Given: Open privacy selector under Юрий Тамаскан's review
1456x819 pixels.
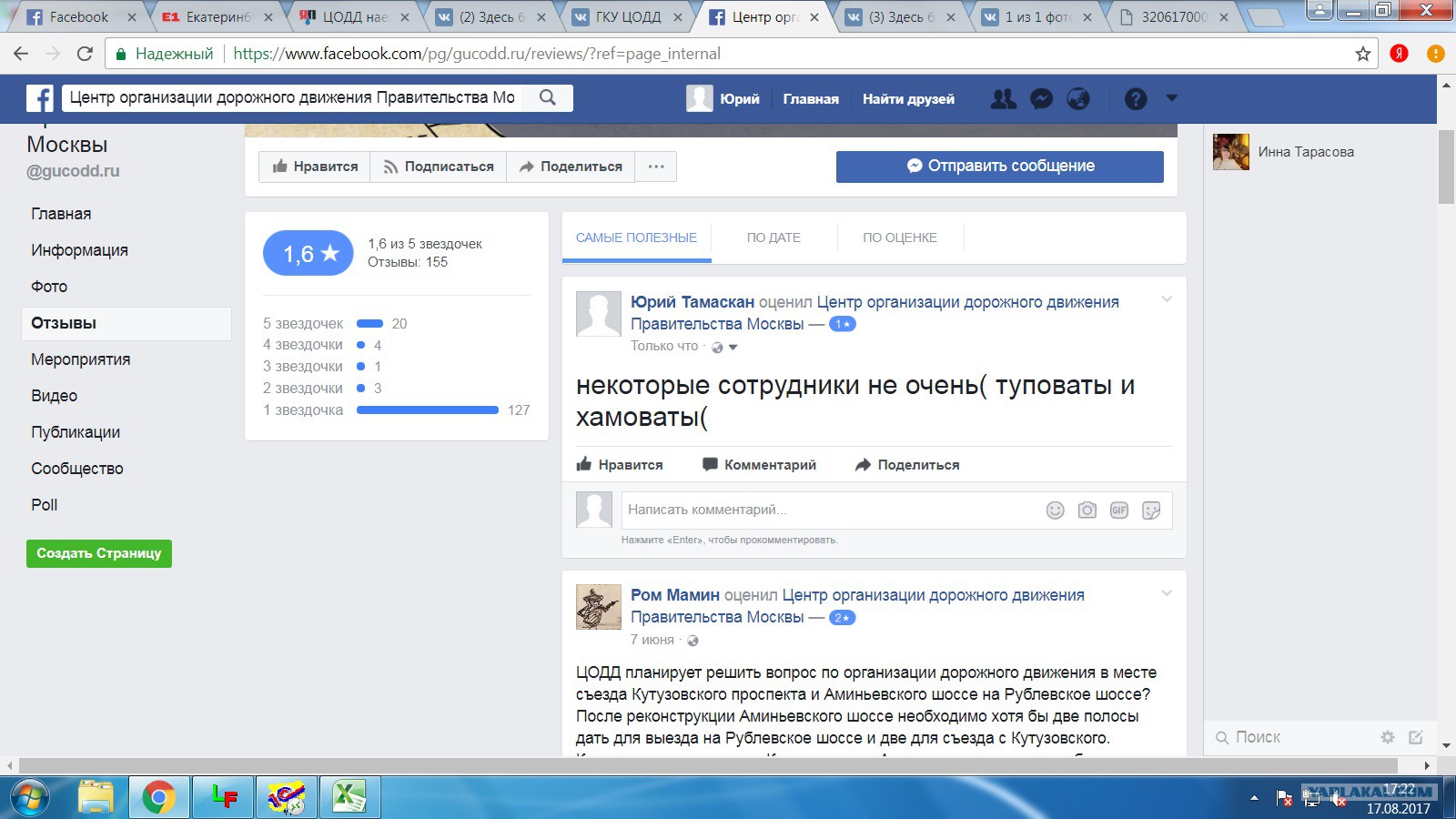Looking at the screenshot, I should [x=724, y=347].
